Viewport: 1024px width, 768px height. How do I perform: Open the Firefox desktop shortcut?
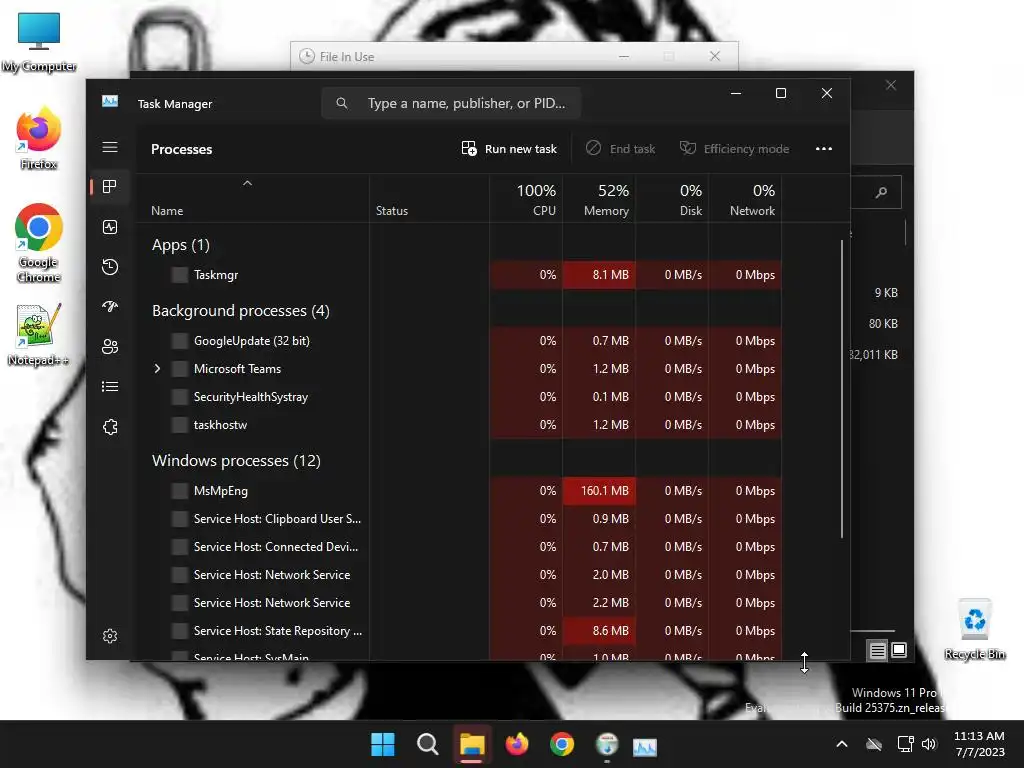pyautogui.click(x=39, y=138)
